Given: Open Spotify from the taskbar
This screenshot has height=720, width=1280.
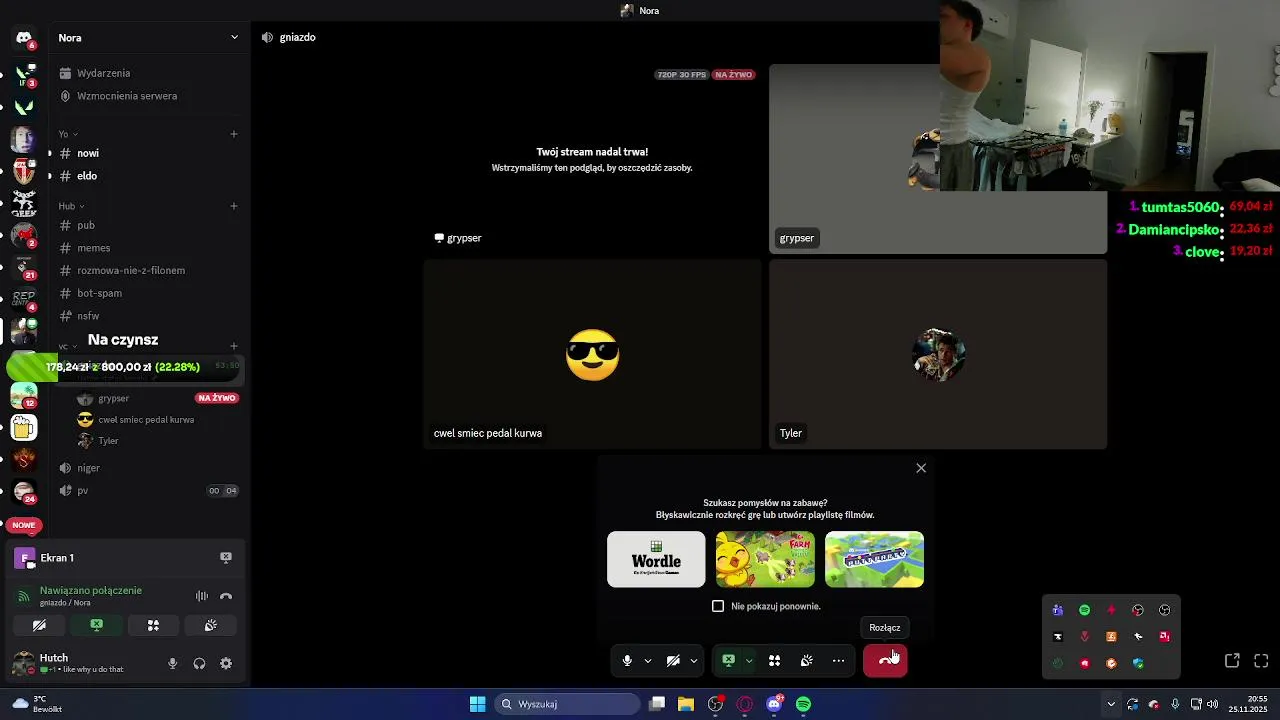Looking at the screenshot, I should click(x=803, y=704).
